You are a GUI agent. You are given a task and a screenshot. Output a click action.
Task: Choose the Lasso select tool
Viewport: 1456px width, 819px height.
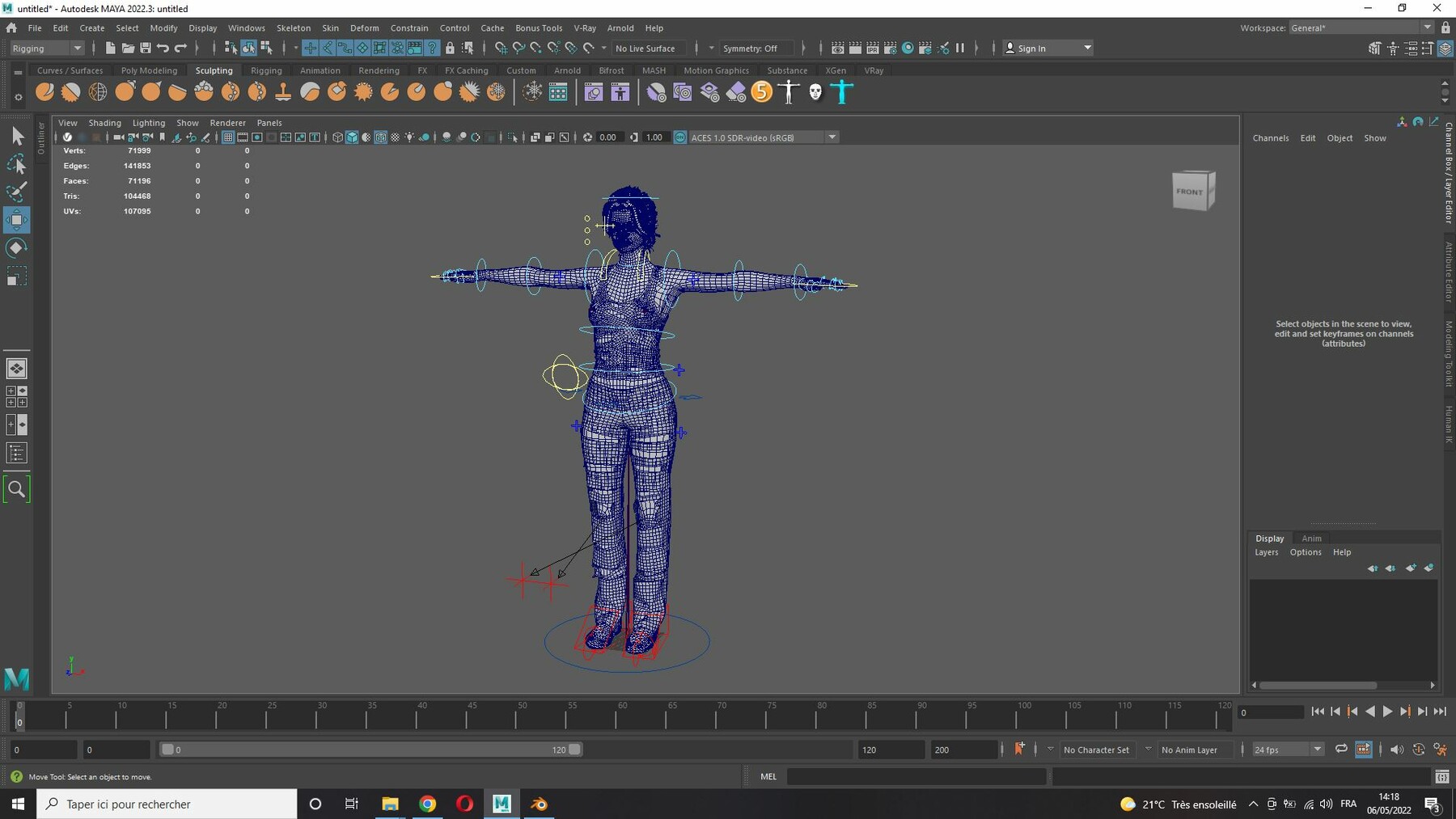[16, 164]
